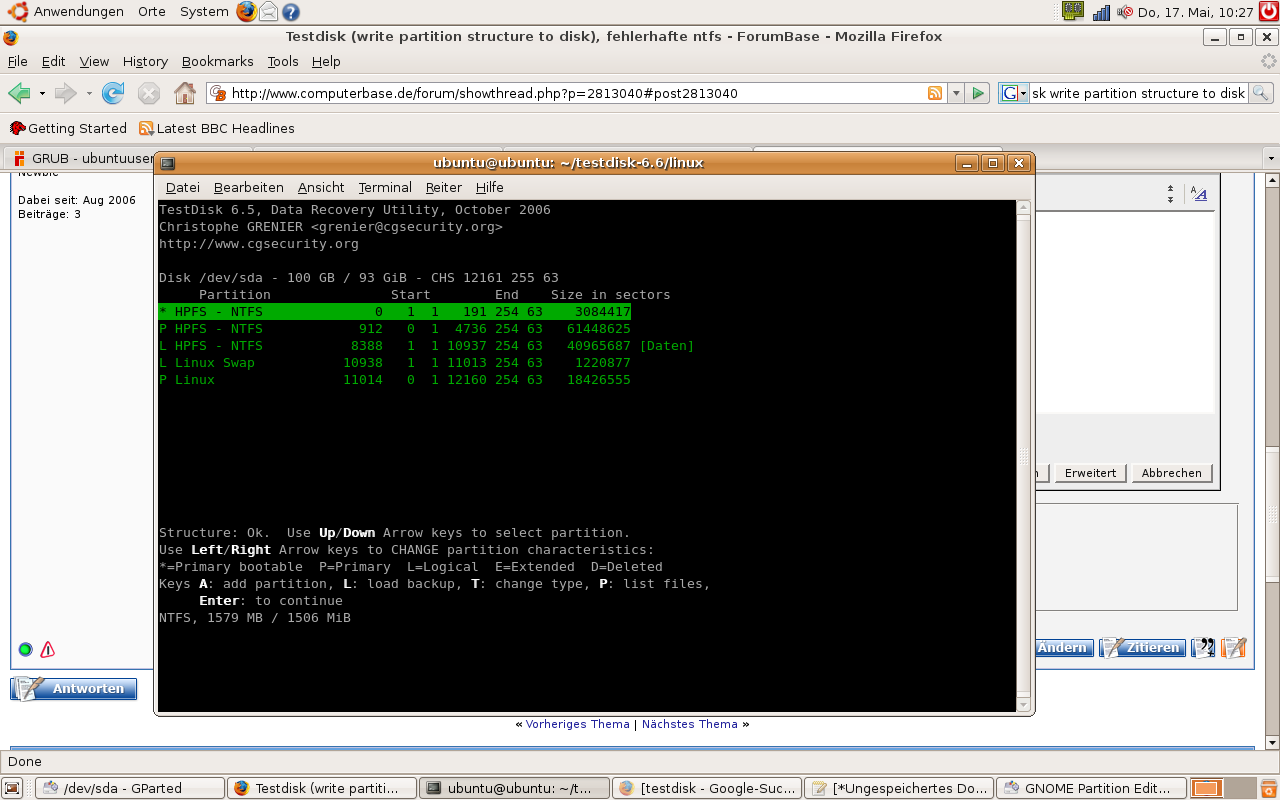1280x800 pixels.
Task: Click the network signal icon in tray
Action: click(x=1102, y=12)
